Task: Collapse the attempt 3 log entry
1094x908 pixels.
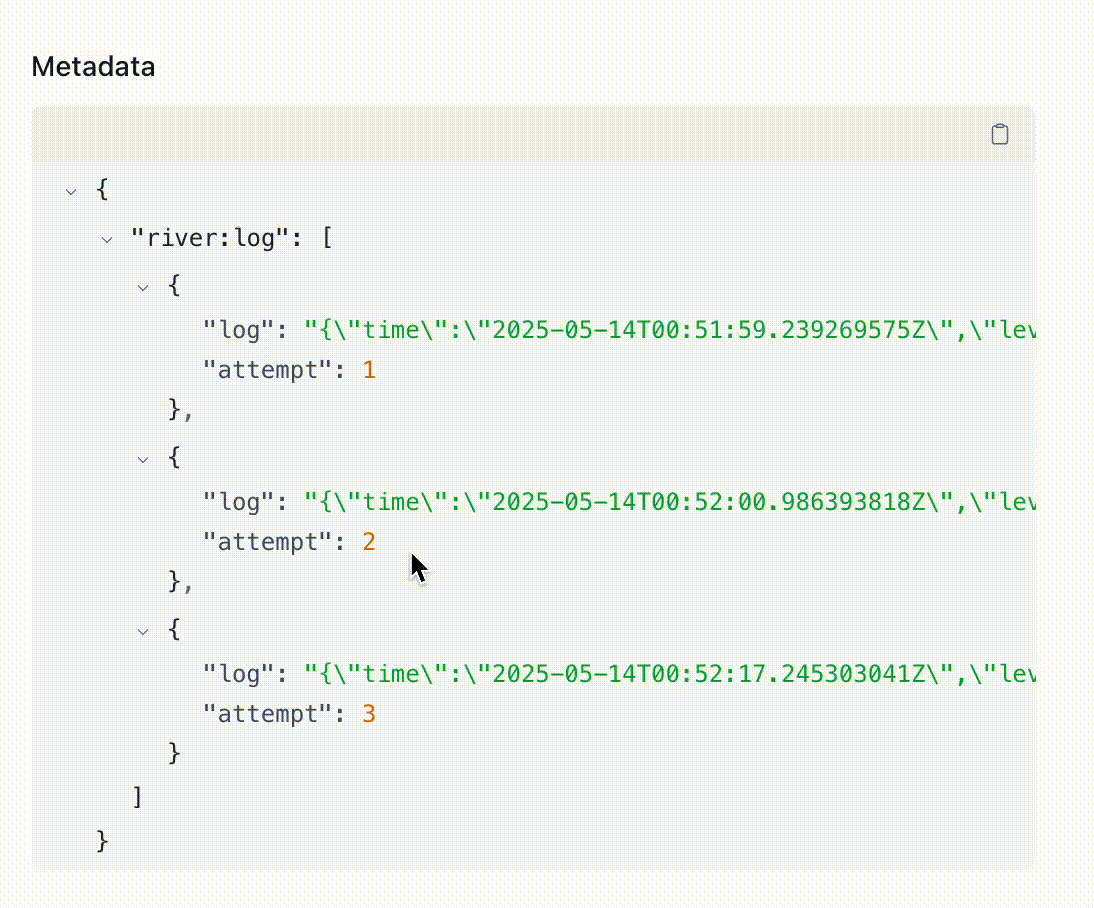Action: point(143,631)
